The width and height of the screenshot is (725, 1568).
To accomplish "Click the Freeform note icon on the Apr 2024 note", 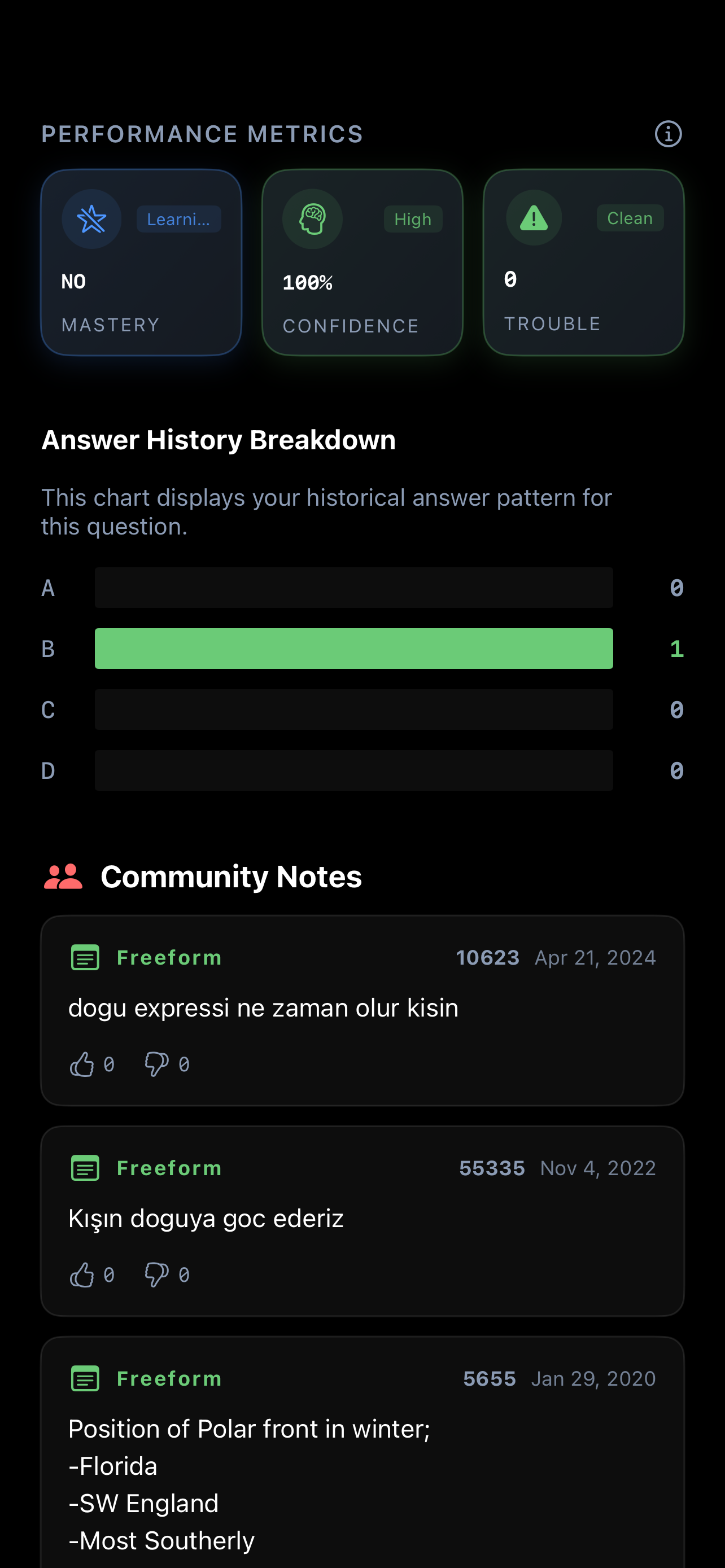I will 85,957.
